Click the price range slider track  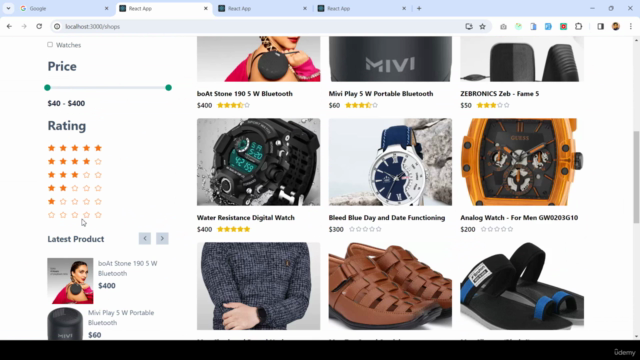tap(108, 87)
